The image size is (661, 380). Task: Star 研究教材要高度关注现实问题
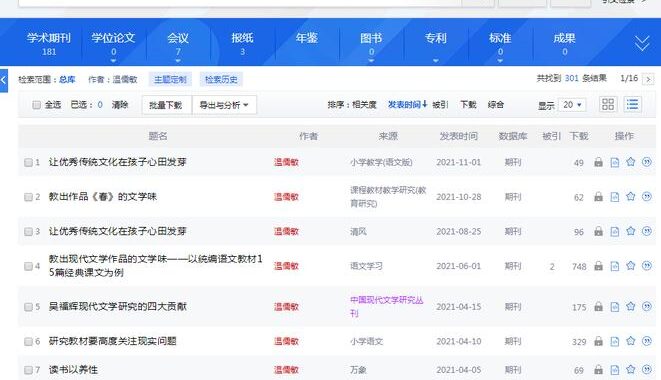631,341
